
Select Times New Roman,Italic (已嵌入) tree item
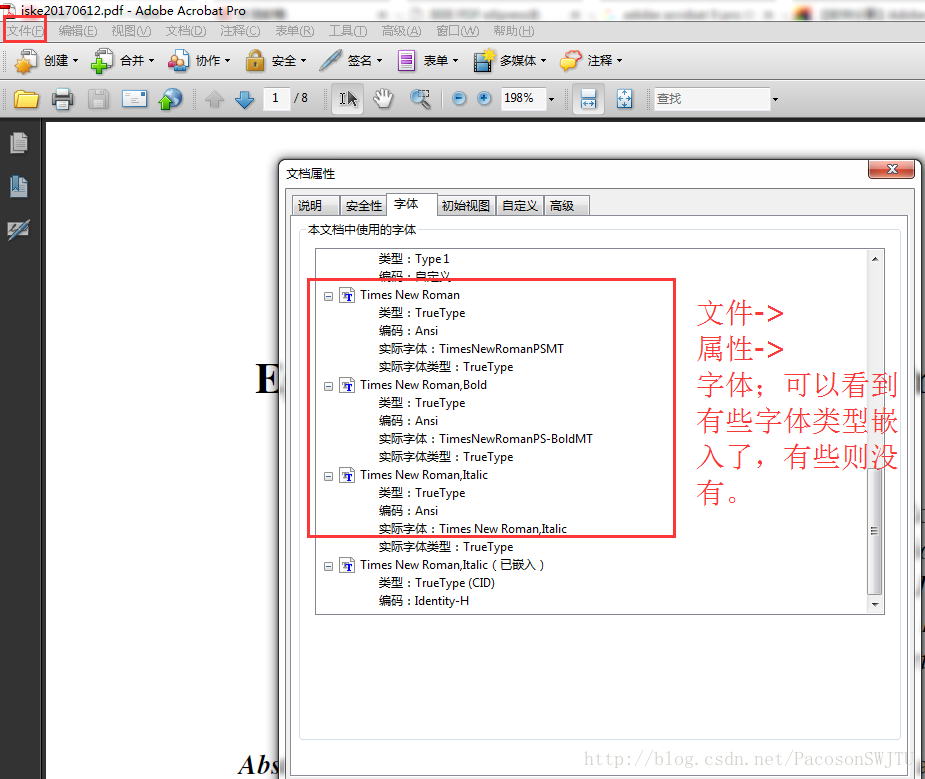[451, 565]
